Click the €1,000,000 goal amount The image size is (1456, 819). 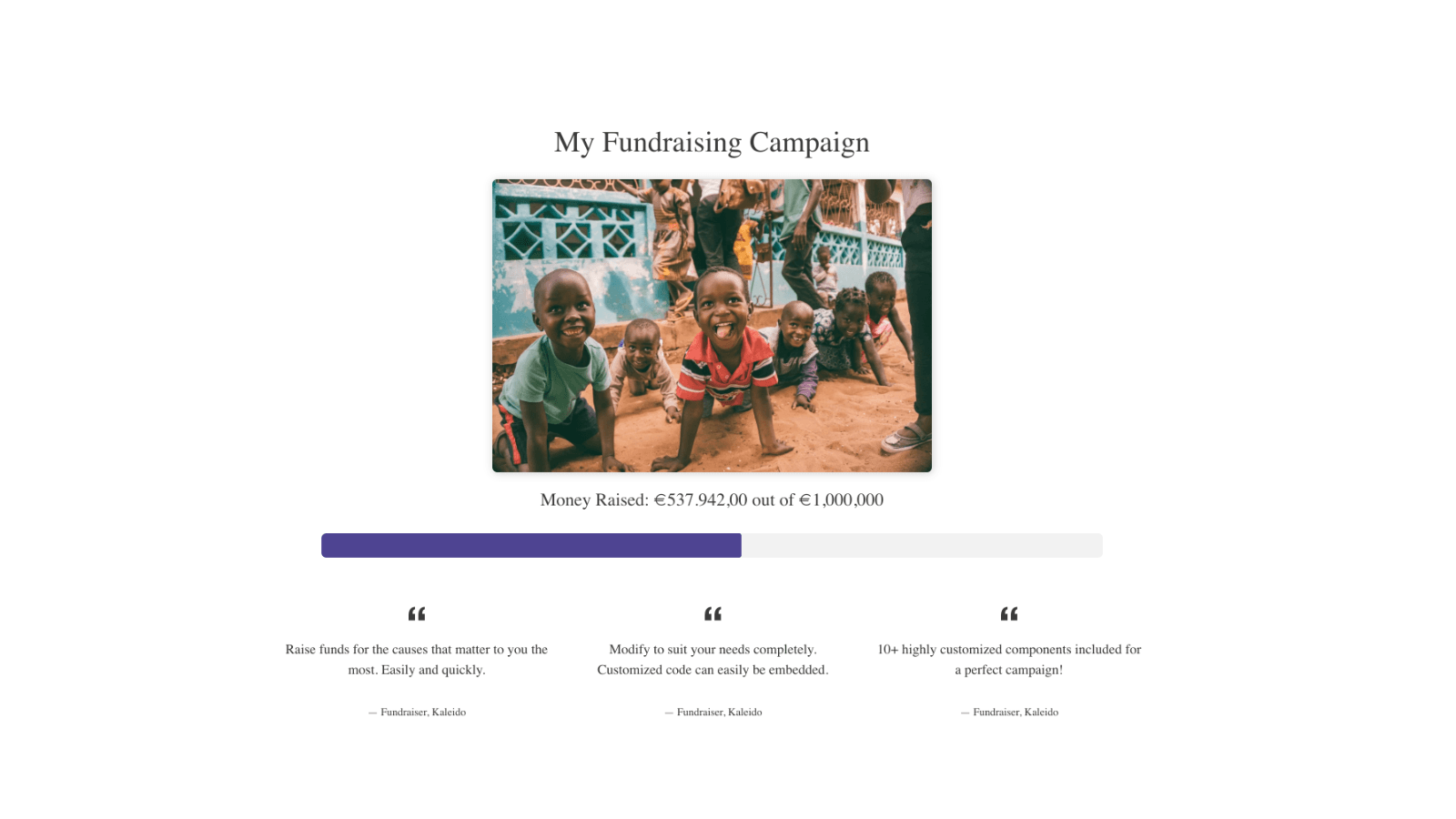click(x=841, y=500)
